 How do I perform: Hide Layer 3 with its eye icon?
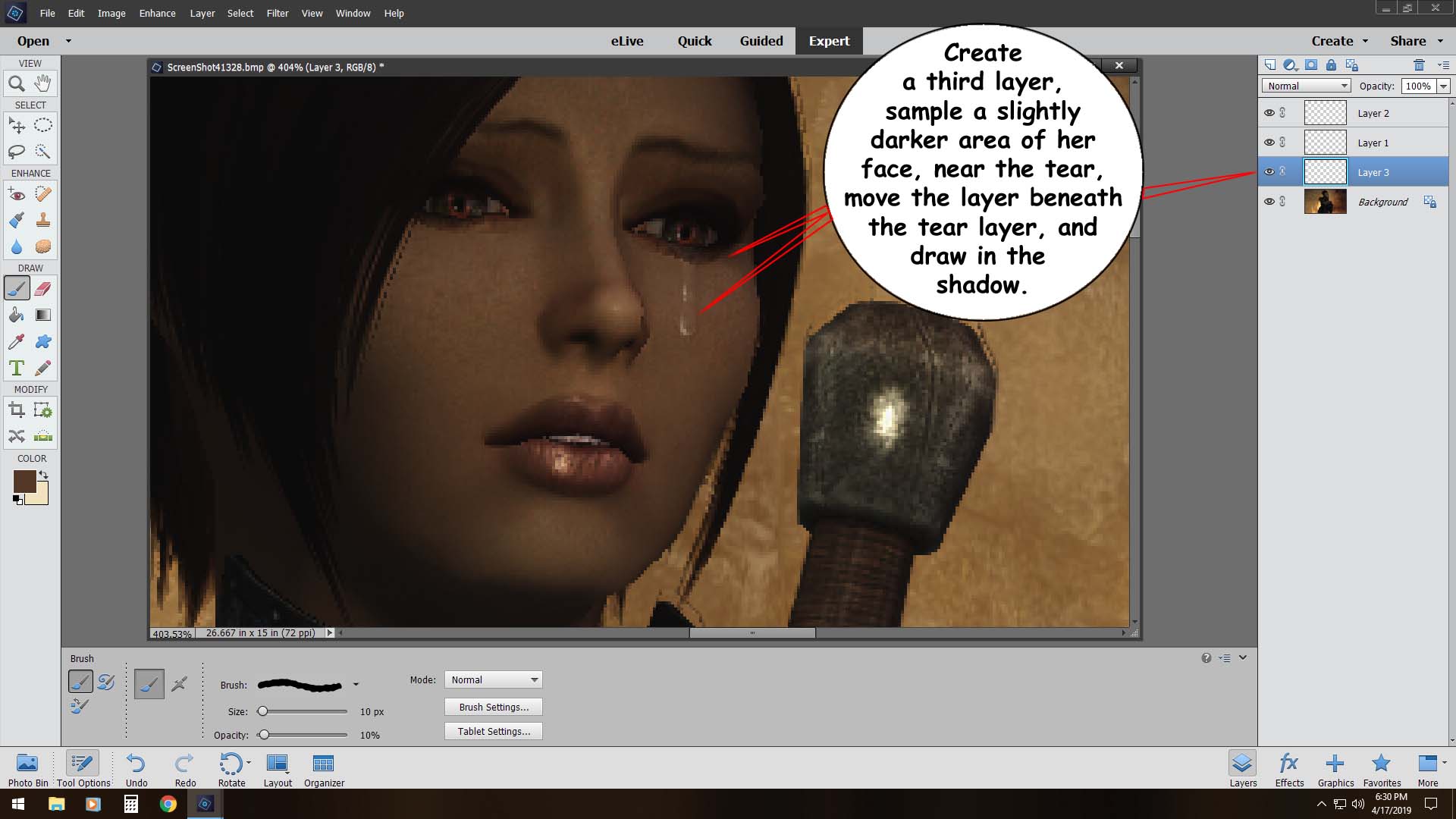point(1269,172)
